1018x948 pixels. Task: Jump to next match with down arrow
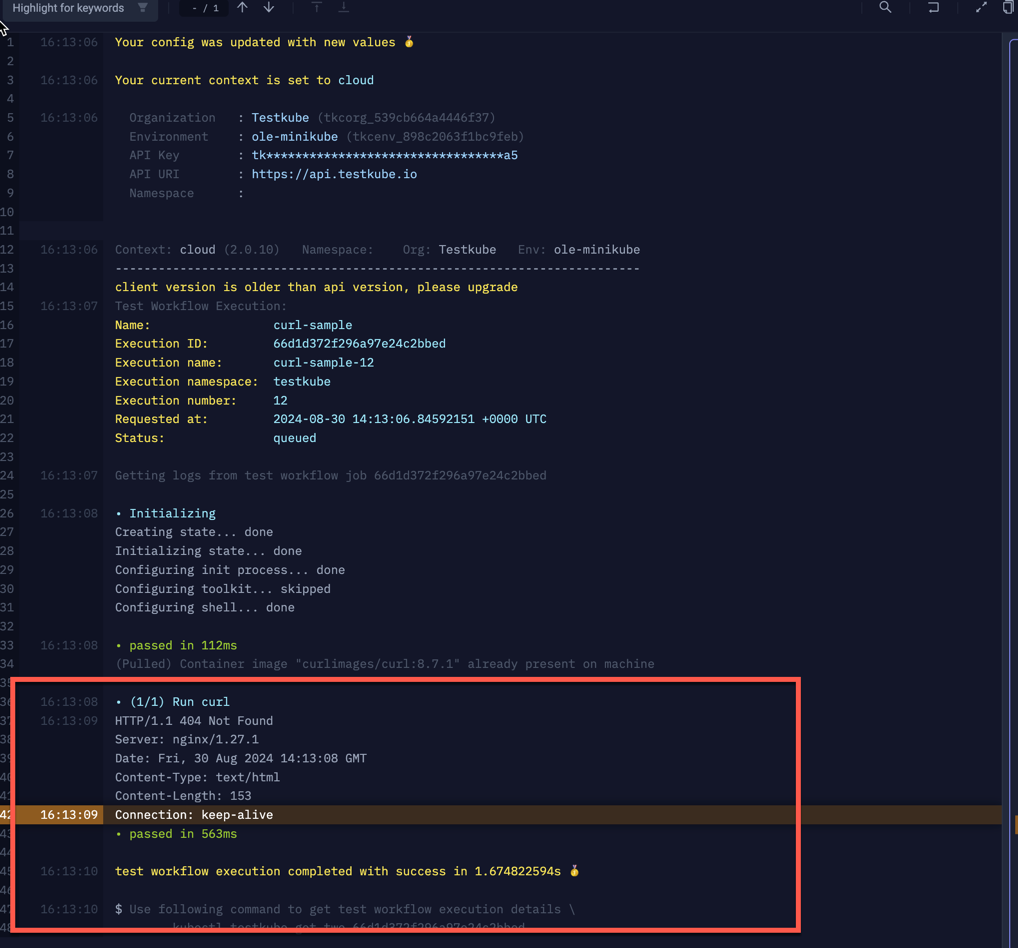pyautogui.click(x=267, y=8)
